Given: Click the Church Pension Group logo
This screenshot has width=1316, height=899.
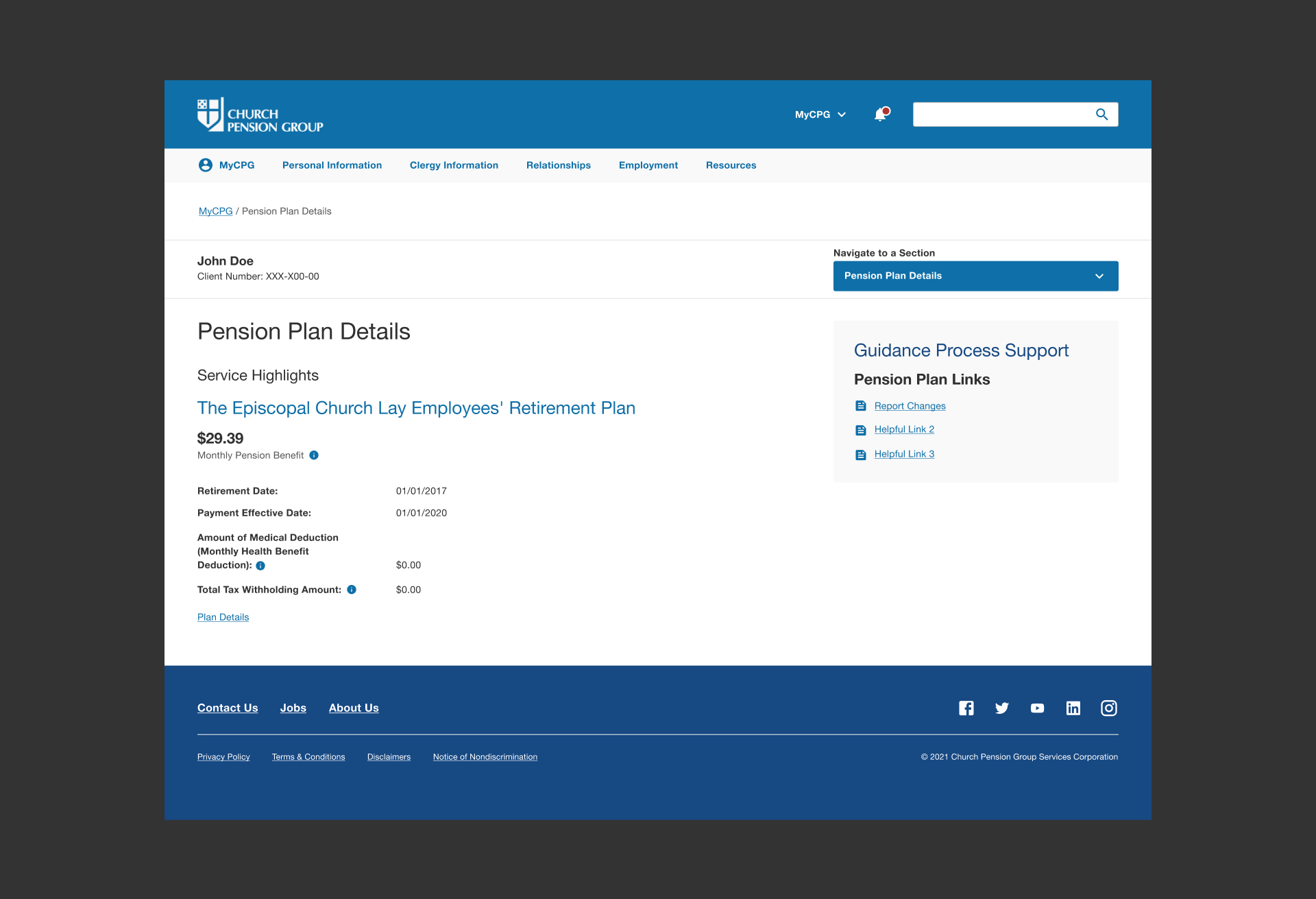Looking at the screenshot, I should (x=260, y=115).
